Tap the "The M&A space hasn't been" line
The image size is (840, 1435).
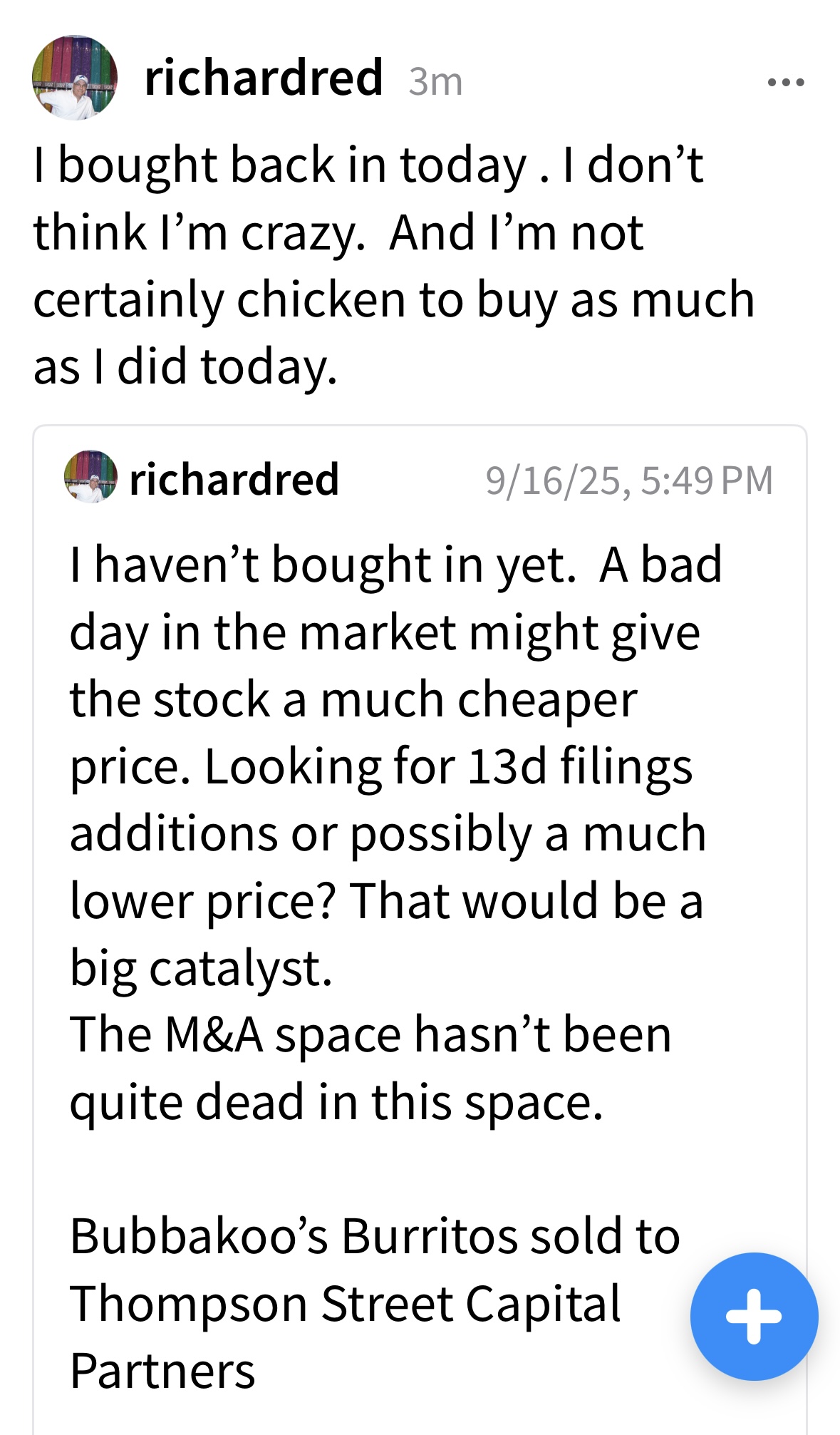[x=370, y=1034]
